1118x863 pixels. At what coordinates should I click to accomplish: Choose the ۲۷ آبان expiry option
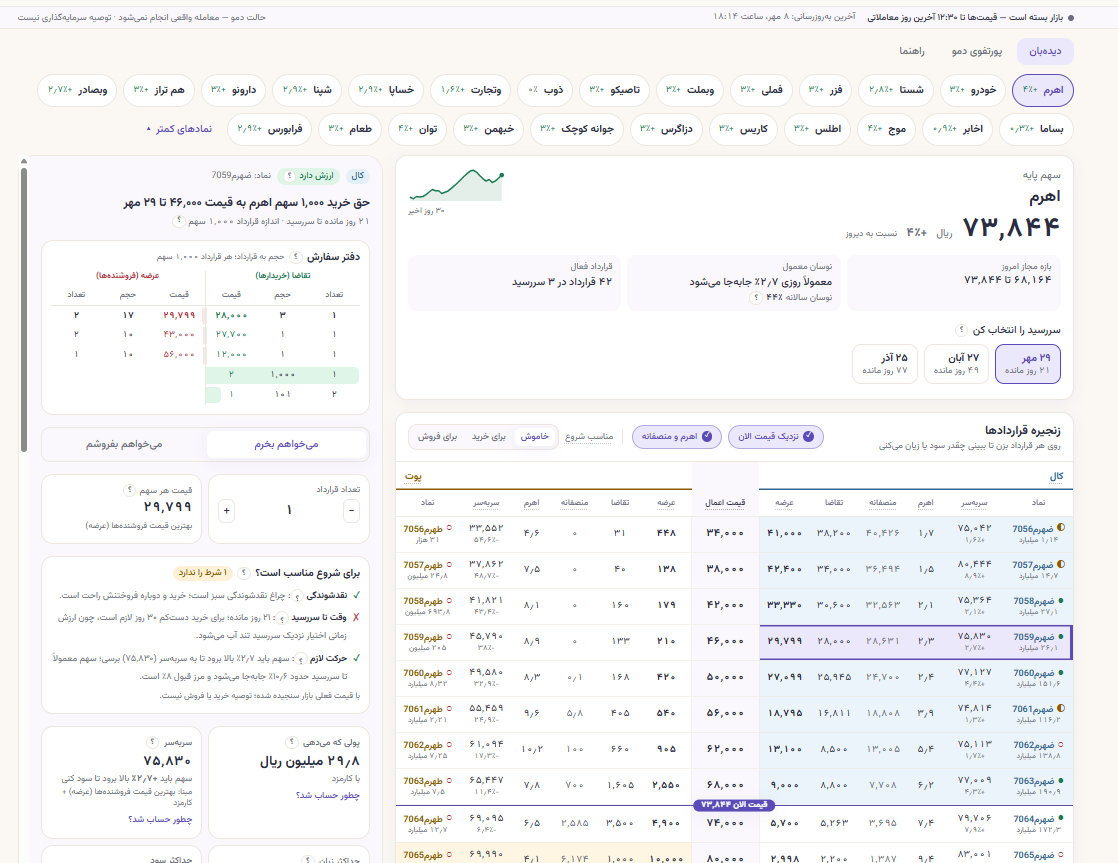coord(956,364)
